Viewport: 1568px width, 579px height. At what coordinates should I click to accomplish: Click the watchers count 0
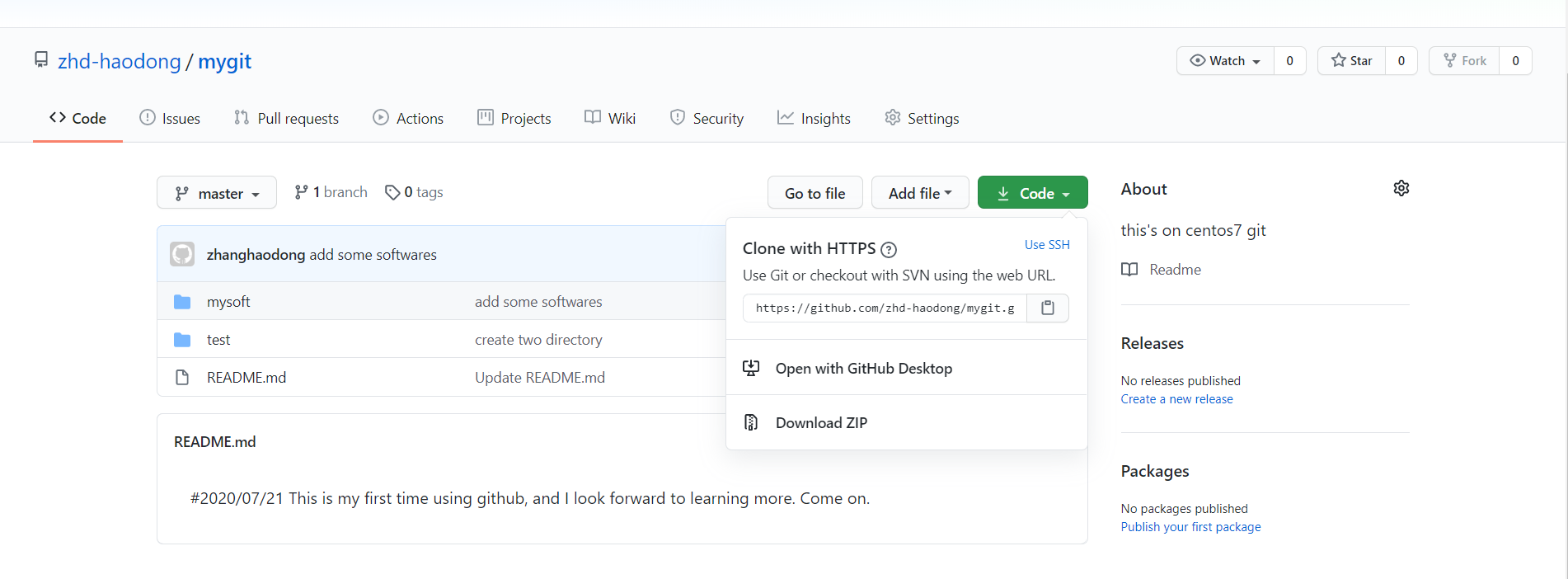(x=1290, y=61)
